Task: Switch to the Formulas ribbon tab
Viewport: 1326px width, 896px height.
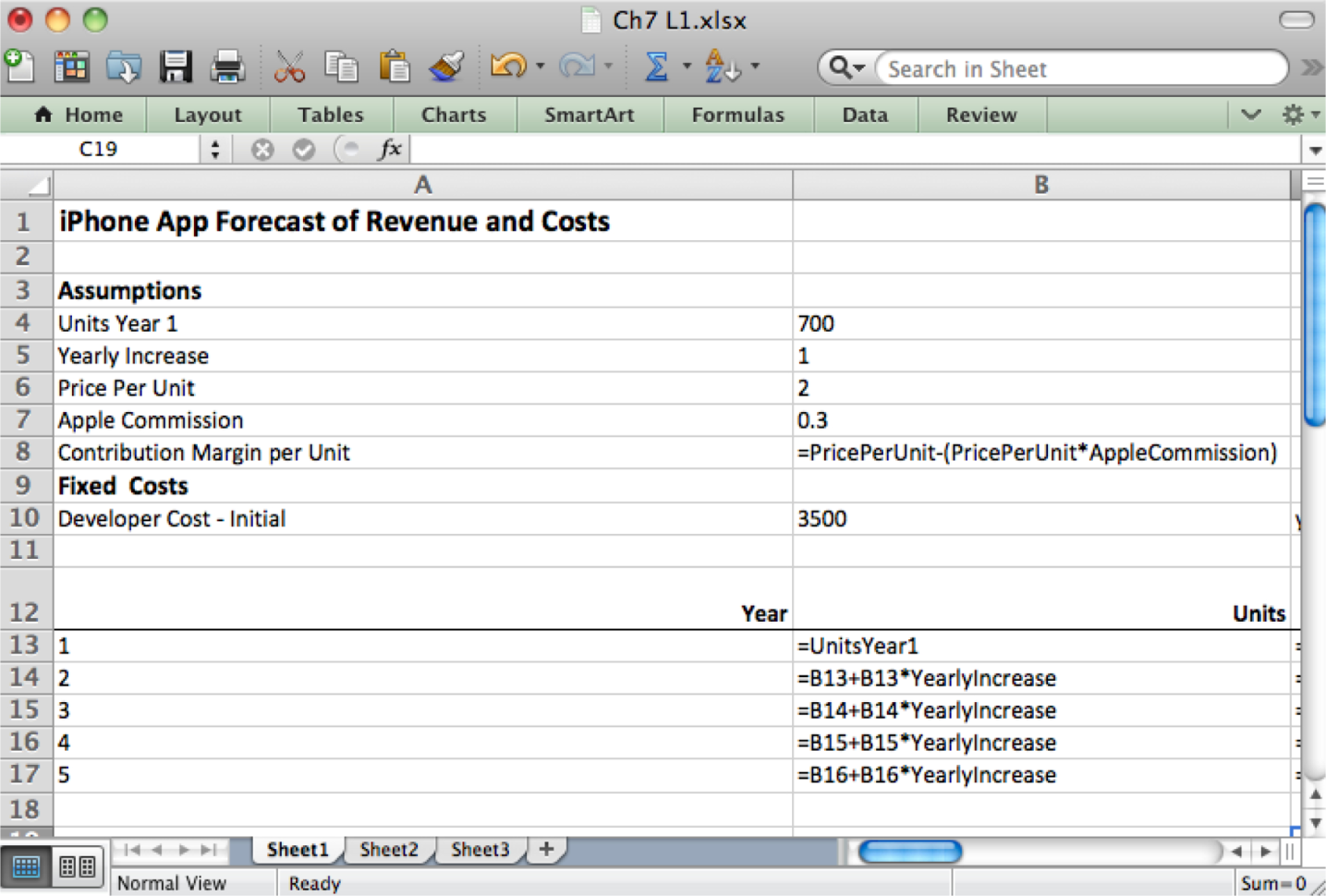Action: [737, 115]
